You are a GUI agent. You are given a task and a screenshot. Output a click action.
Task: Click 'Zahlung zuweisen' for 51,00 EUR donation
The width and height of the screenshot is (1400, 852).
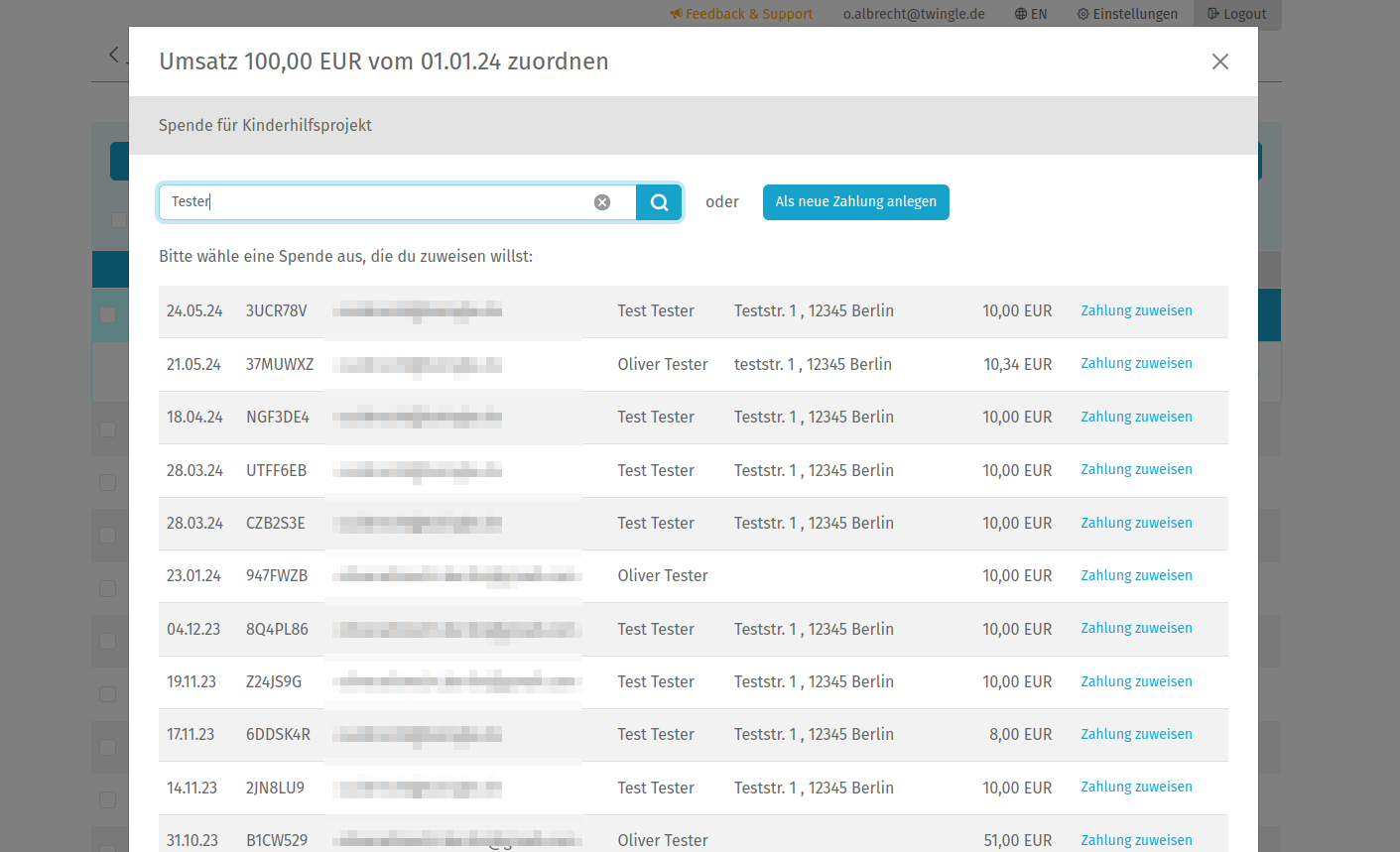[1136, 840]
